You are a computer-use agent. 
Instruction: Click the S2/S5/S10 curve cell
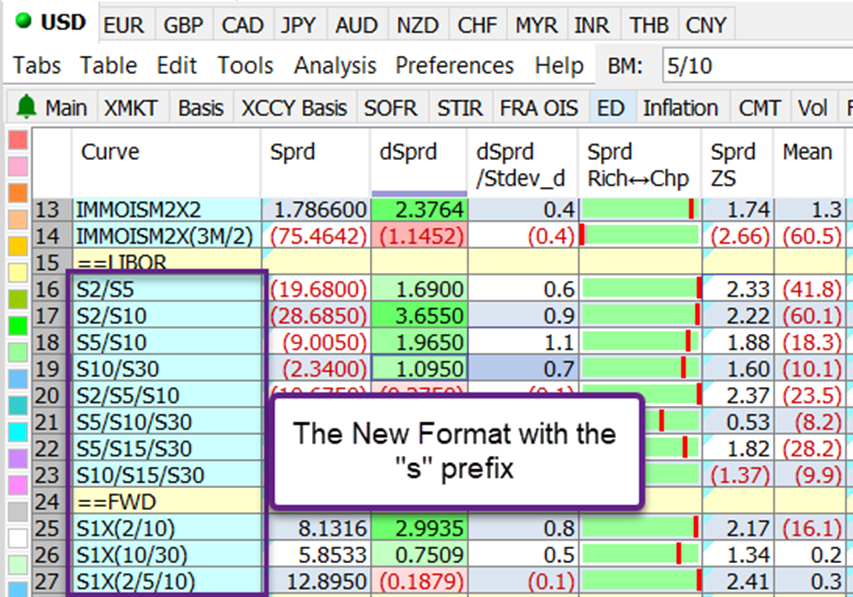point(166,396)
